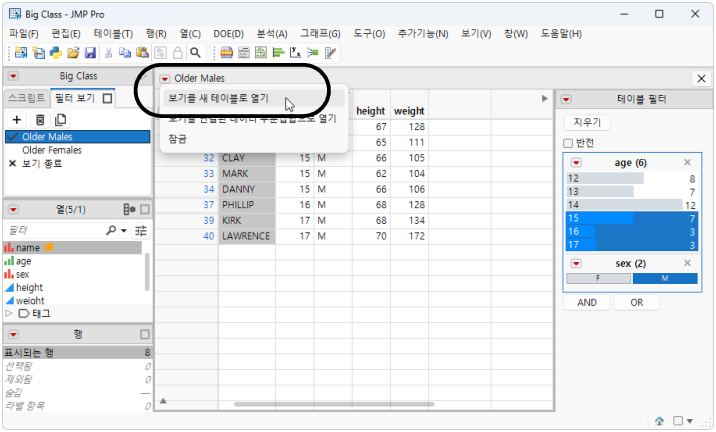Click the green grid Distribution icon
The height and width of the screenshot is (432, 716).
click(x=261, y=53)
